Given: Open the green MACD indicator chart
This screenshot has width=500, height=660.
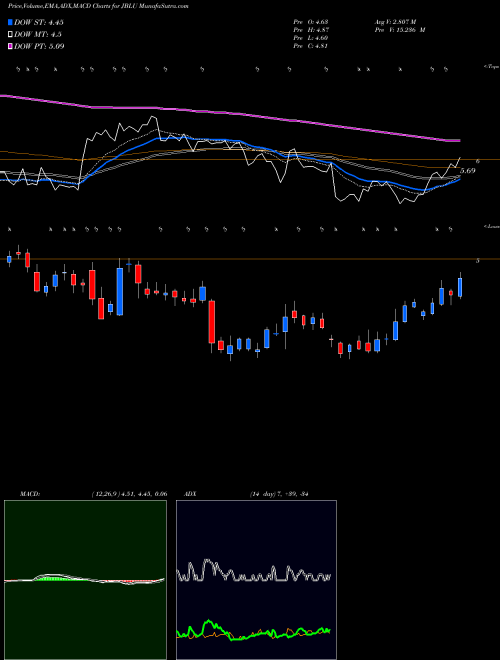Looking at the screenshot, I should 85,580.
